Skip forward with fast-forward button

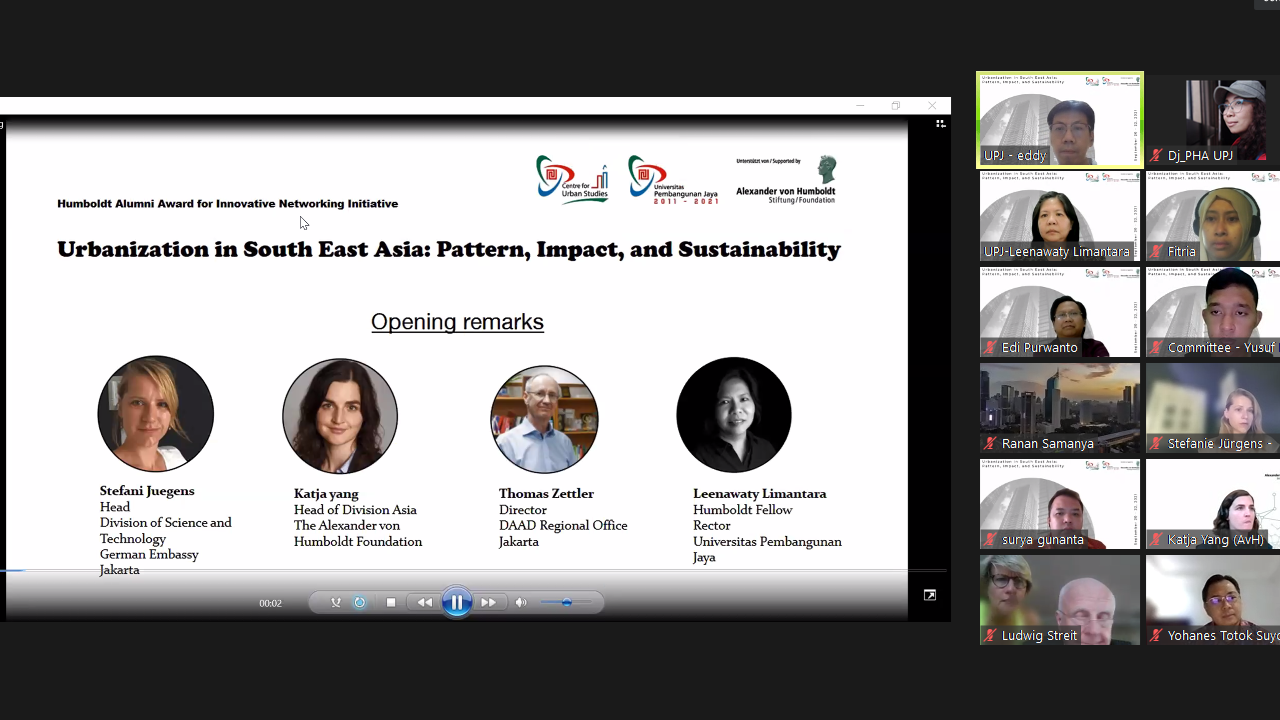(488, 602)
